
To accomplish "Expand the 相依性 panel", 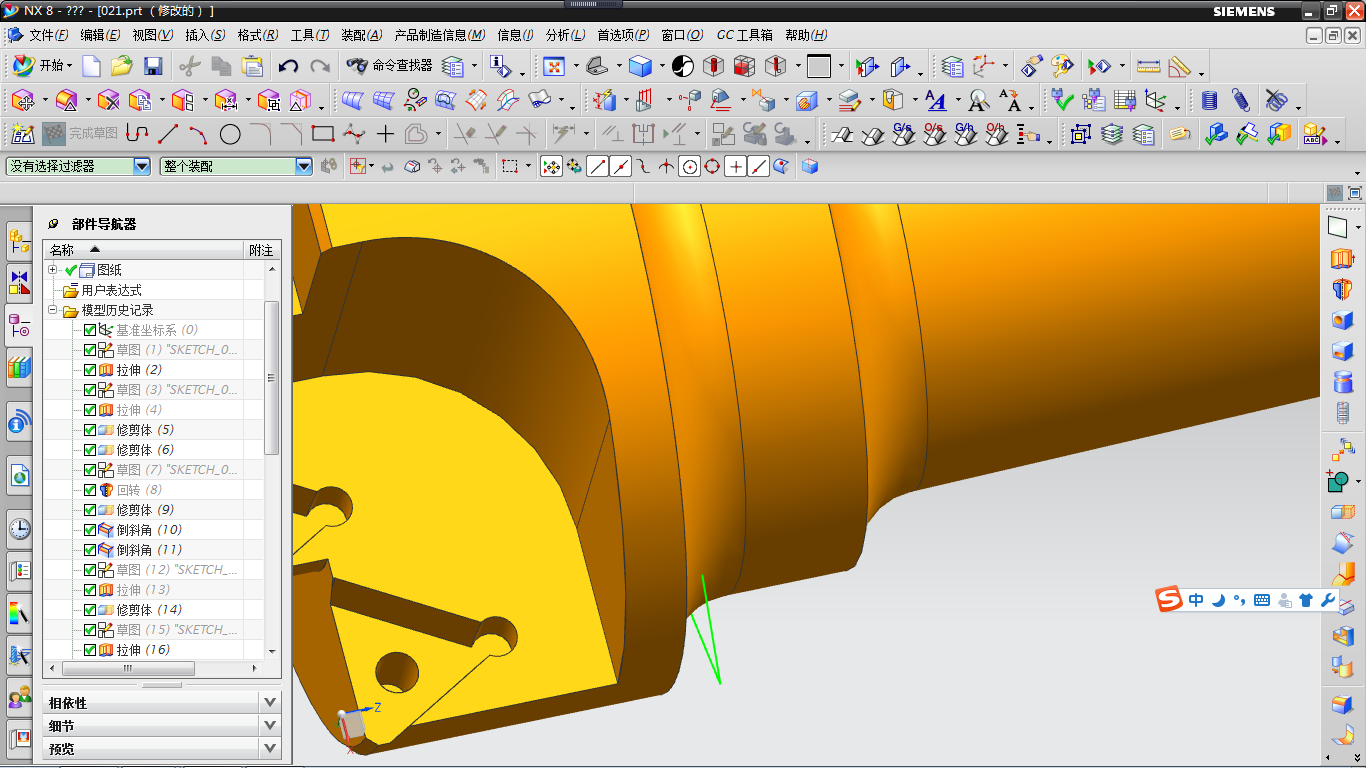I will [162, 703].
